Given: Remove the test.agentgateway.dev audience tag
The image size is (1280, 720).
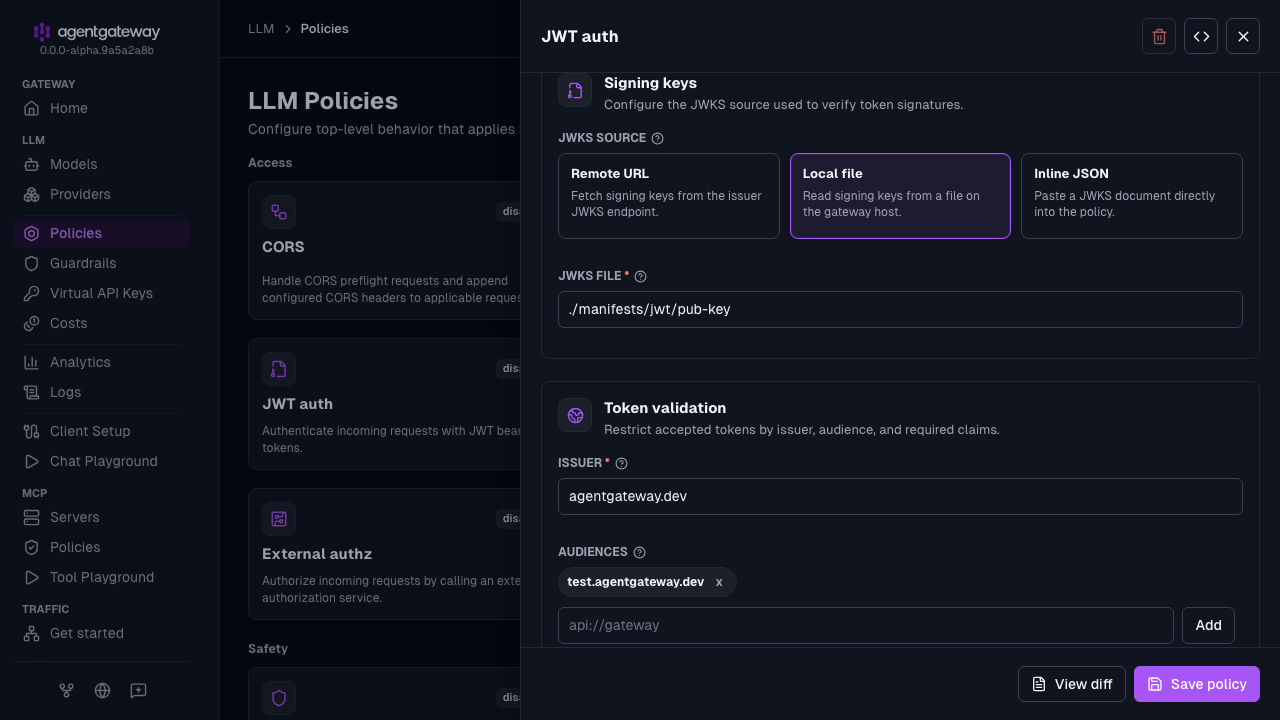Looking at the screenshot, I should 719,582.
